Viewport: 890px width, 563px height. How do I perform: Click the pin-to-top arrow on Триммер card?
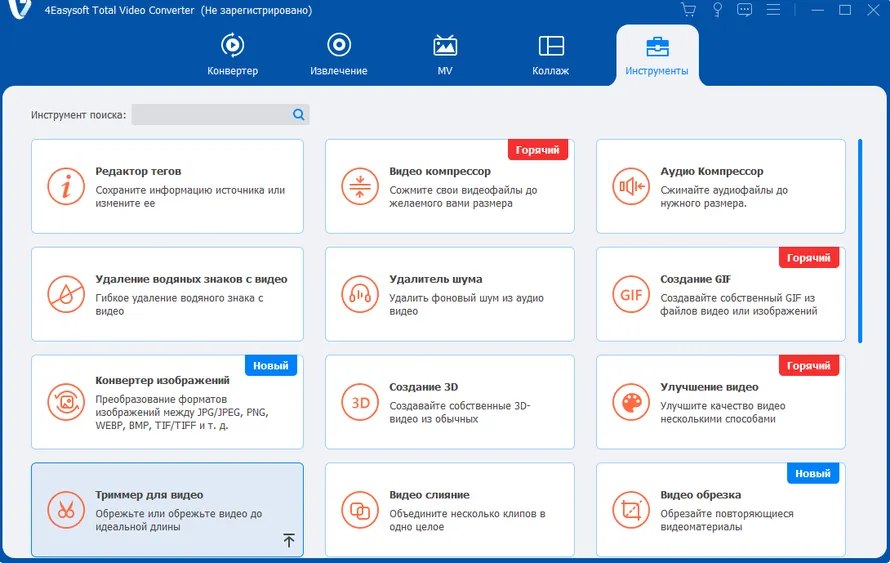[x=289, y=540]
